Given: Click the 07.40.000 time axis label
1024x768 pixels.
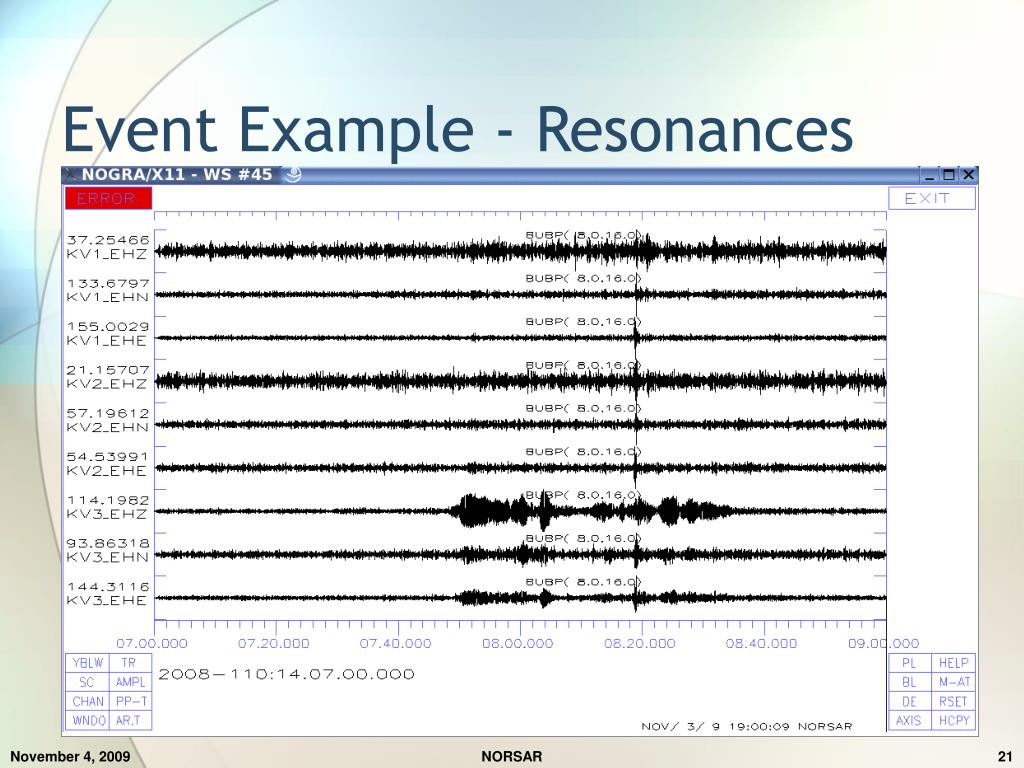Looking at the screenshot, I should tap(396, 643).
